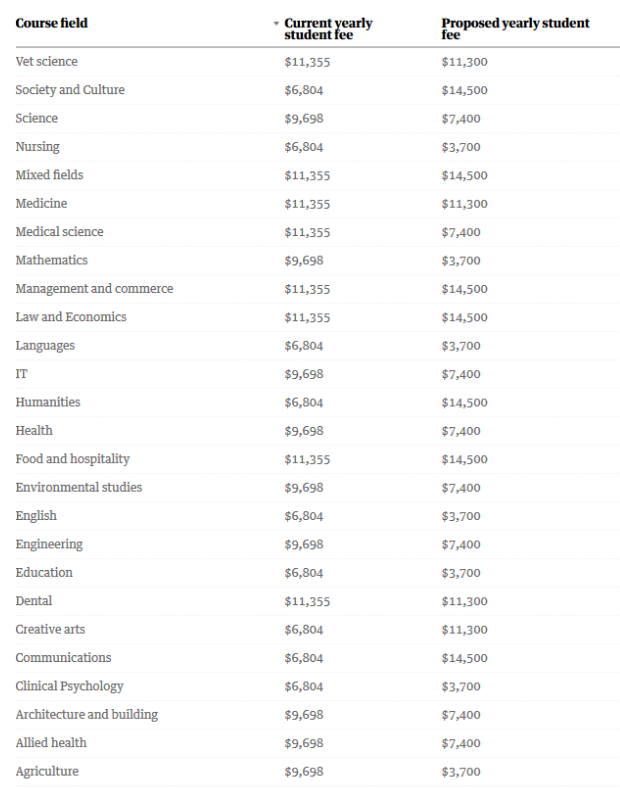Click the Agriculture course field
This screenshot has width=620, height=788.
click(x=47, y=772)
